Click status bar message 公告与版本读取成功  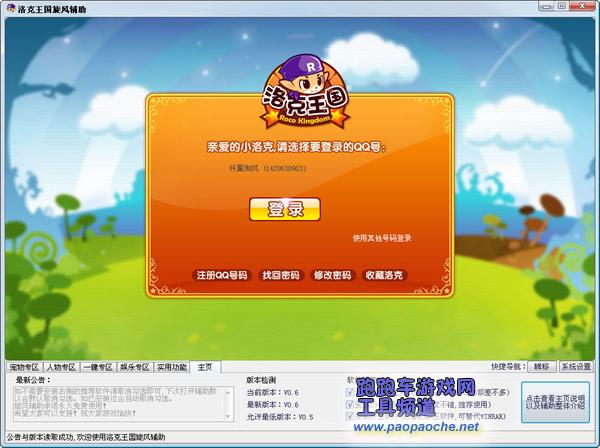click(86, 437)
